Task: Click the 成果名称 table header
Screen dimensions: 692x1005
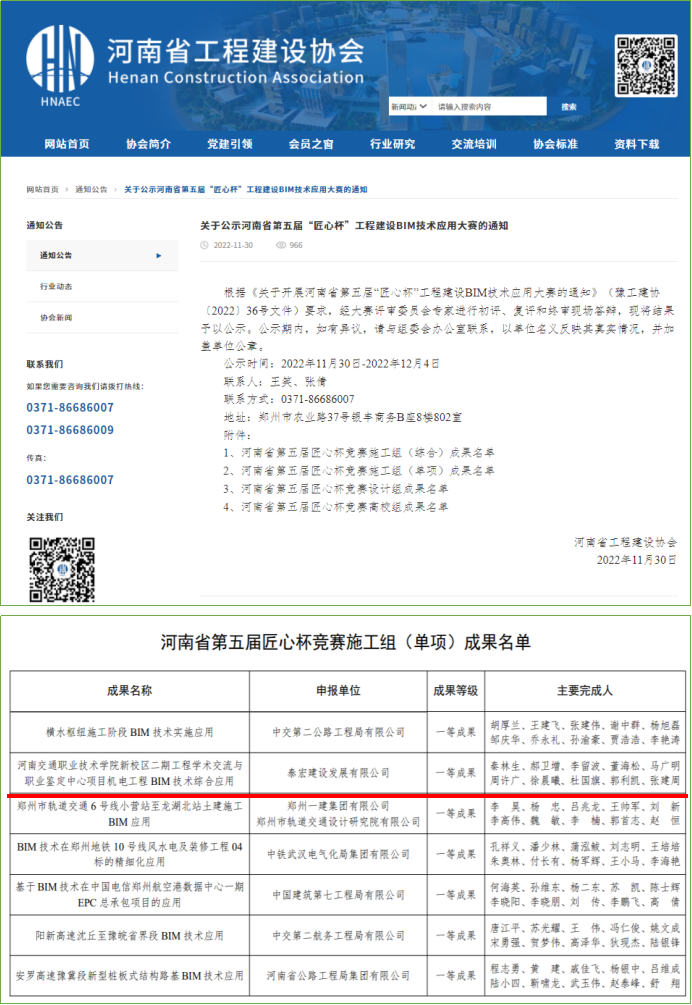Action: 129,691
